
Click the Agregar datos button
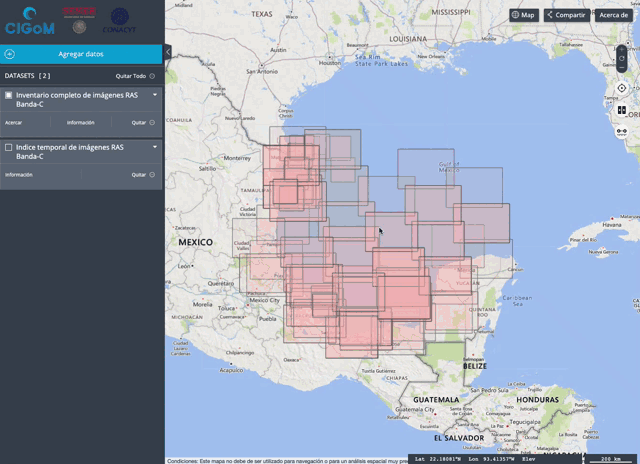point(81,54)
